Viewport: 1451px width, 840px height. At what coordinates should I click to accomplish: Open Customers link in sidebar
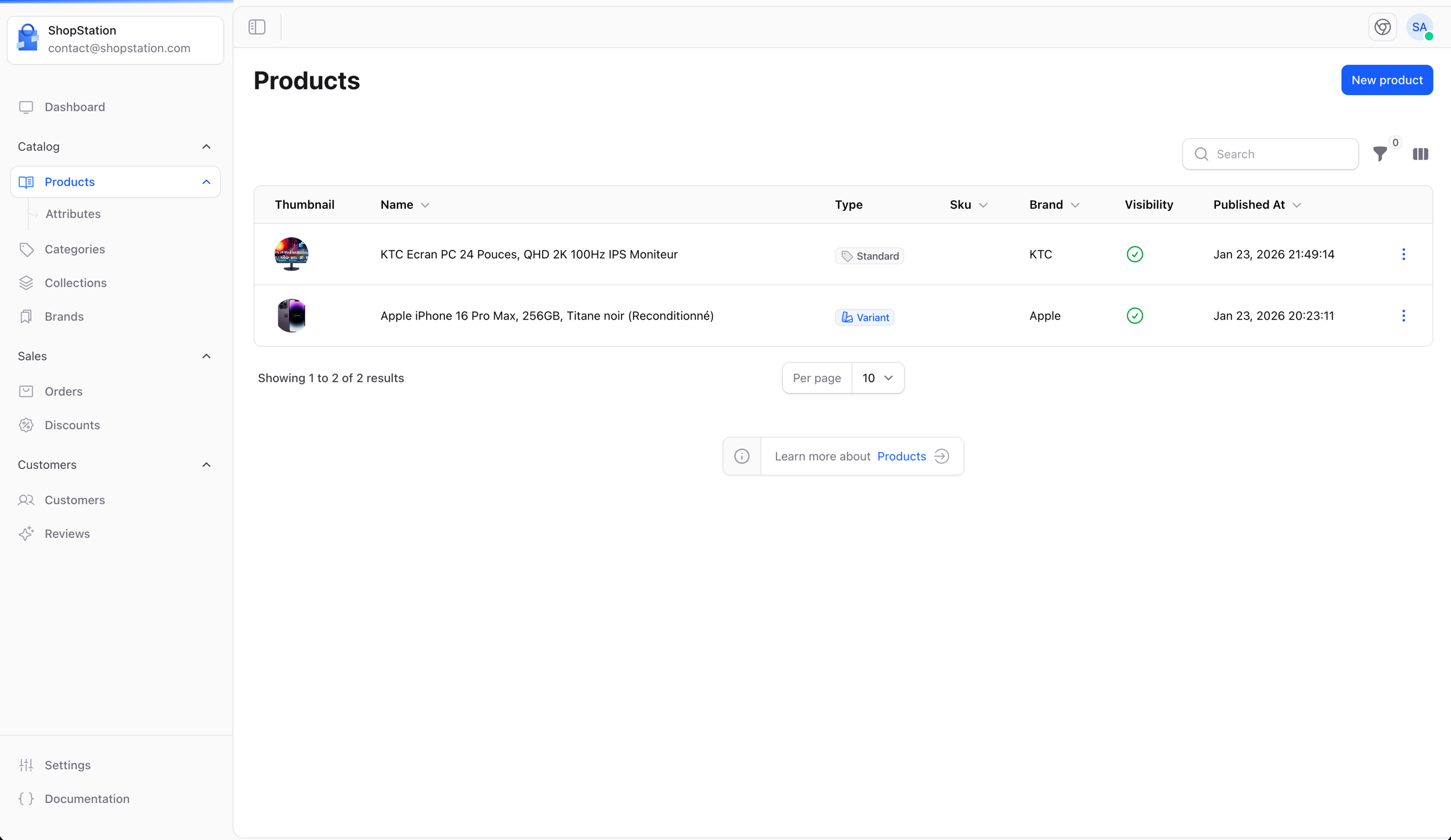[x=115, y=499]
